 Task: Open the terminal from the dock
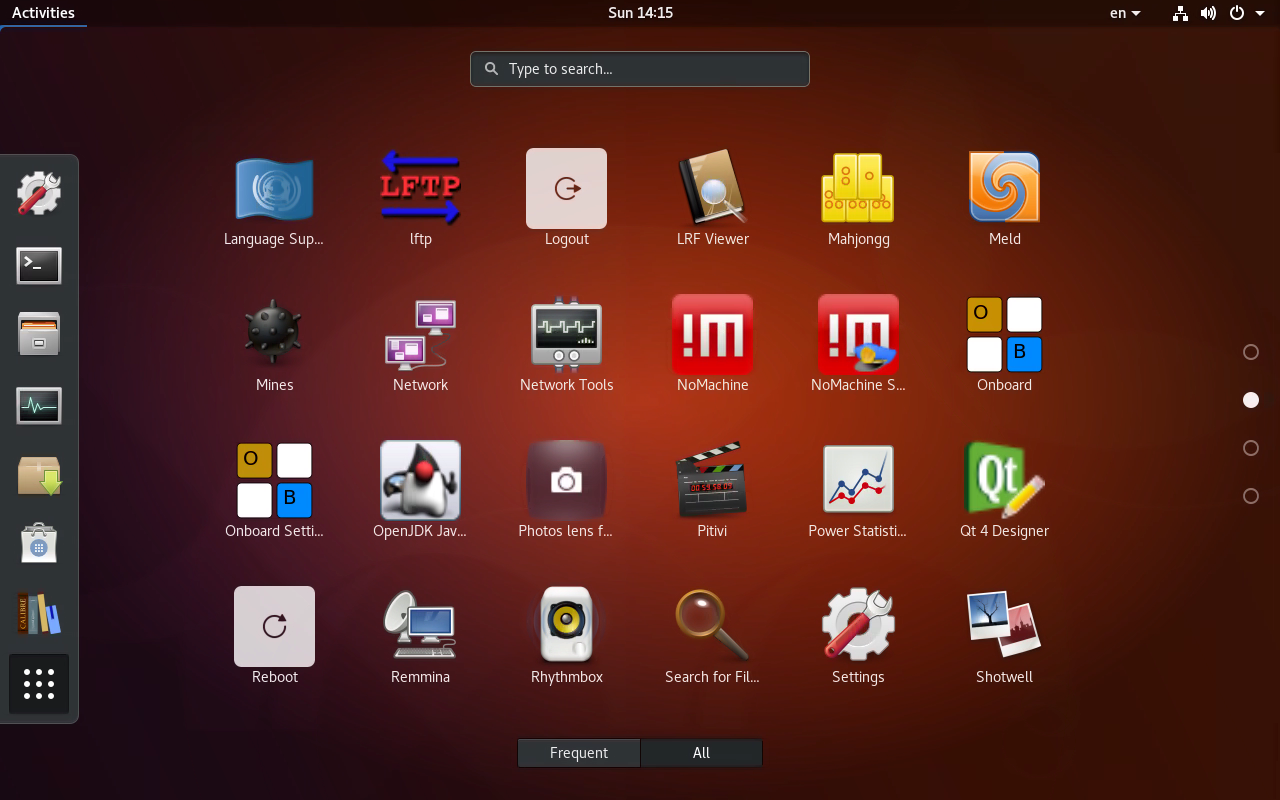tap(39, 265)
